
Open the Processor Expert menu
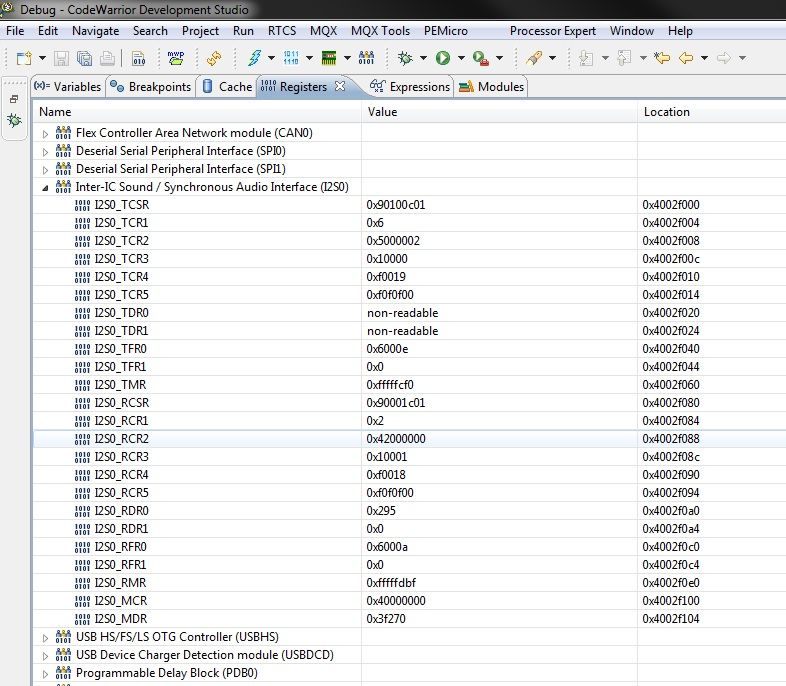[552, 31]
